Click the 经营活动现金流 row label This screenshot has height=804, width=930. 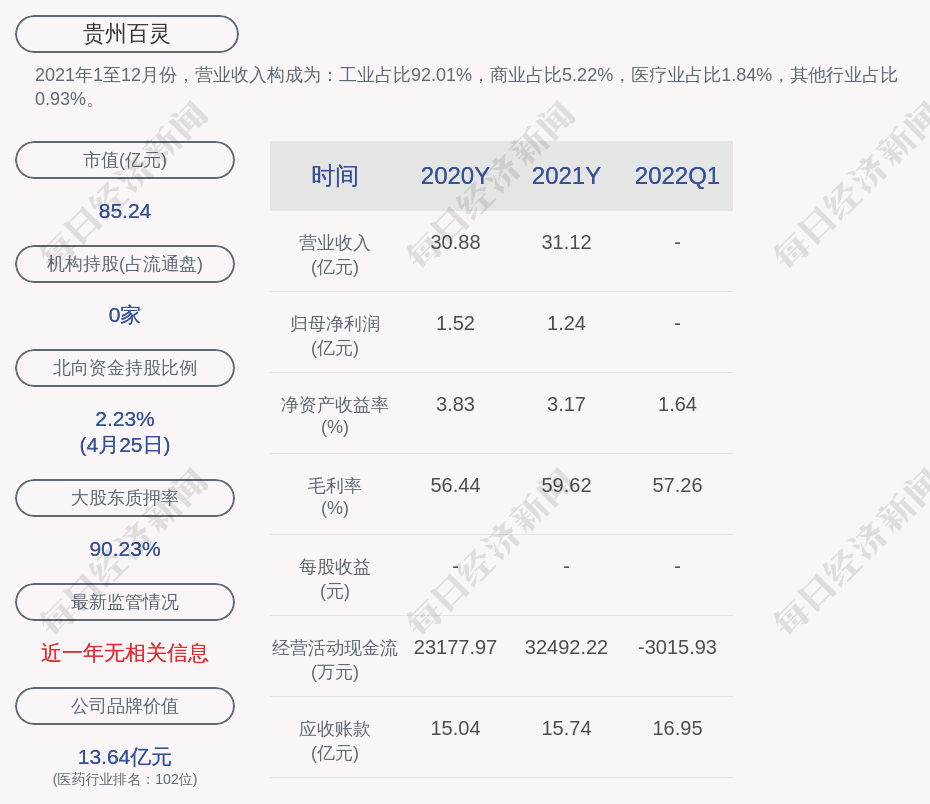tap(335, 659)
